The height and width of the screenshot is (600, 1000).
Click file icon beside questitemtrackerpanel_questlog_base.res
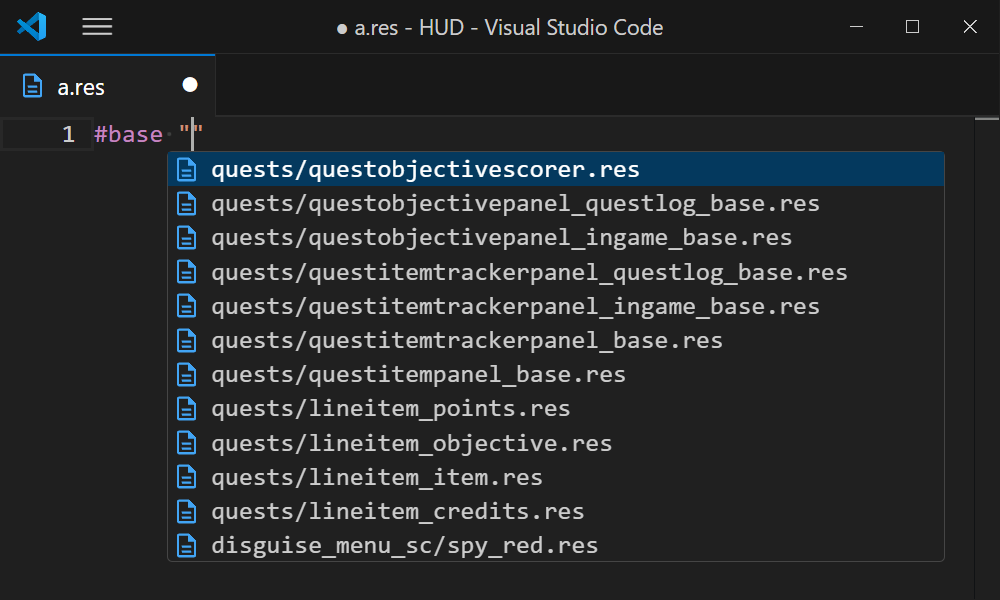pyautogui.click(x=187, y=272)
